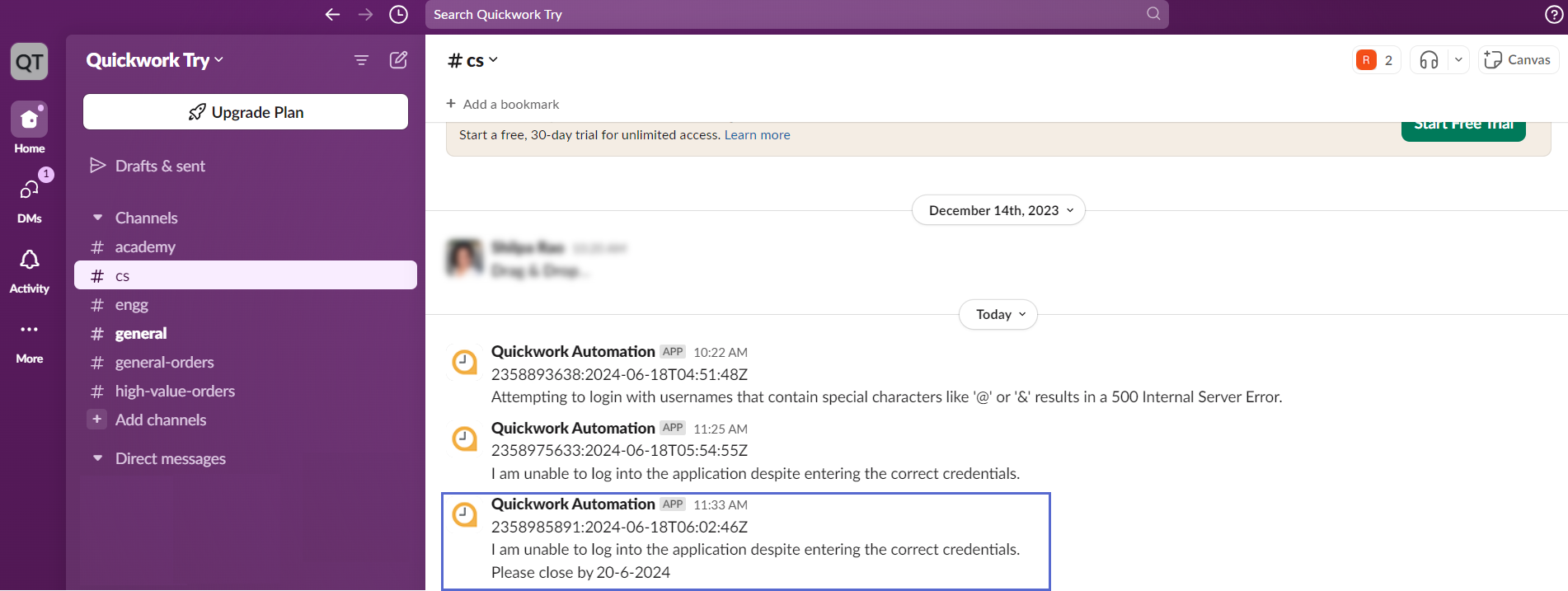Open the Canvas for this channel

tap(1518, 59)
